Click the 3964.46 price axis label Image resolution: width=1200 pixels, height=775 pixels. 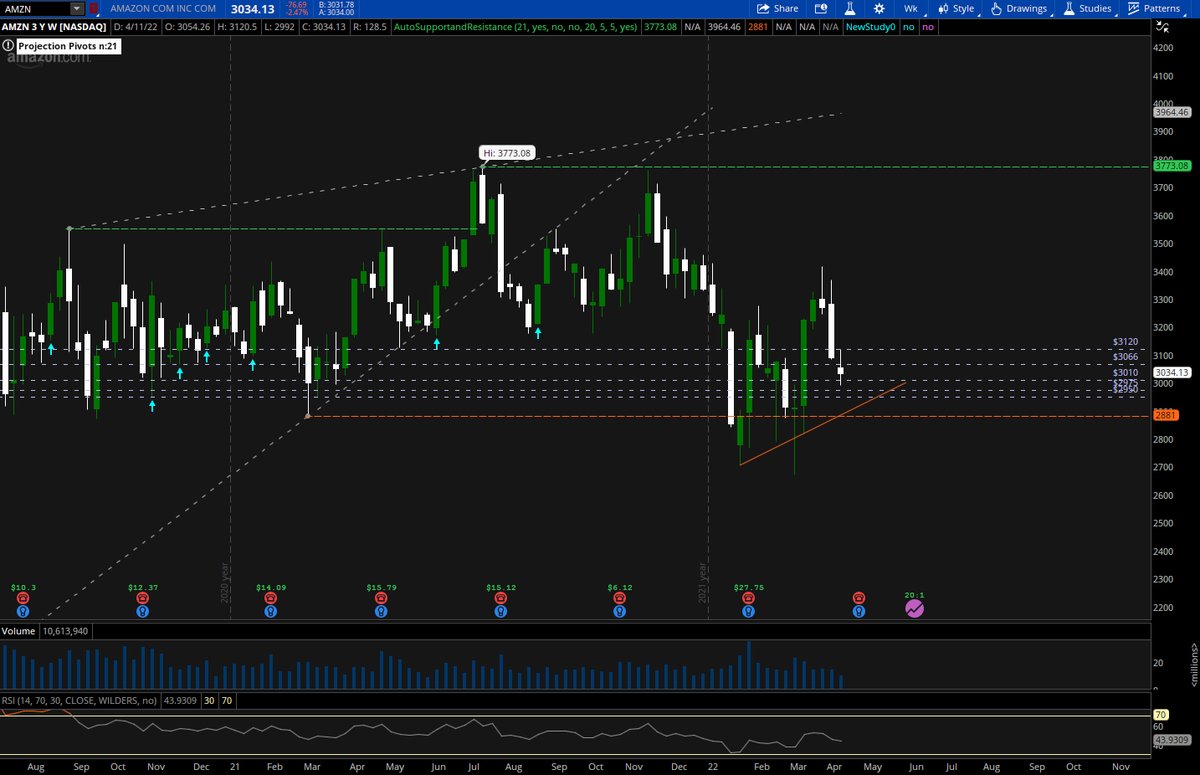point(1170,113)
